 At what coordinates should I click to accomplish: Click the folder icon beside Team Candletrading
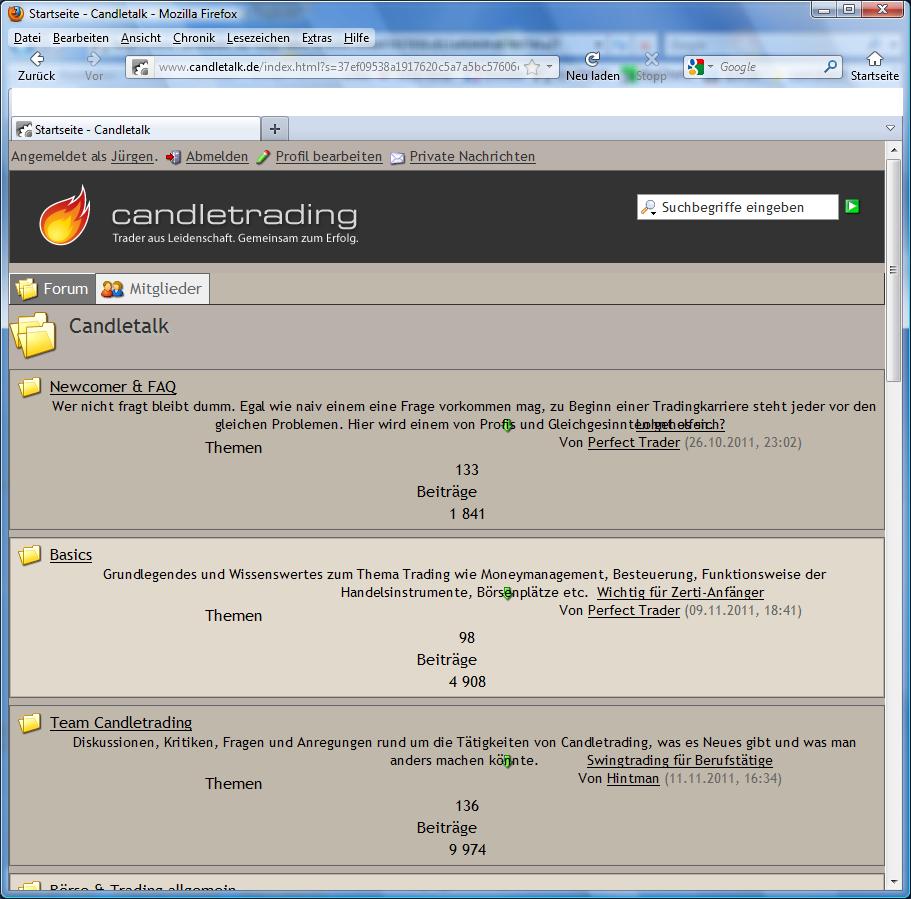pos(30,723)
